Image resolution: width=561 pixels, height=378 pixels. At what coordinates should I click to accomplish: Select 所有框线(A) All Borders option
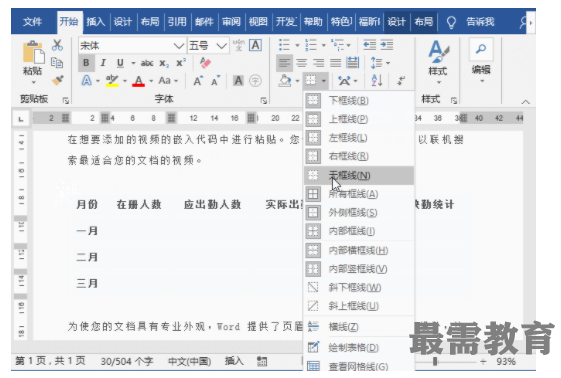(x=359, y=194)
